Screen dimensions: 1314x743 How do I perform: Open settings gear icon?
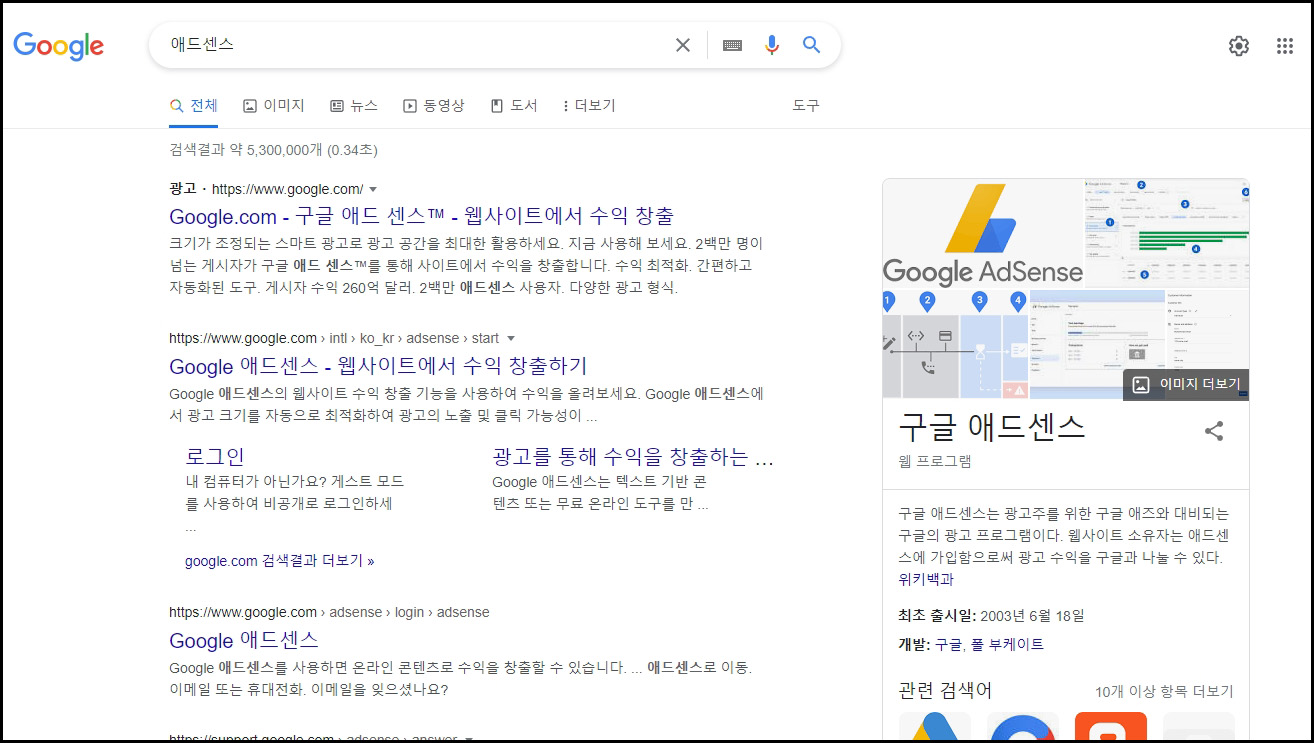click(x=1239, y=46)
